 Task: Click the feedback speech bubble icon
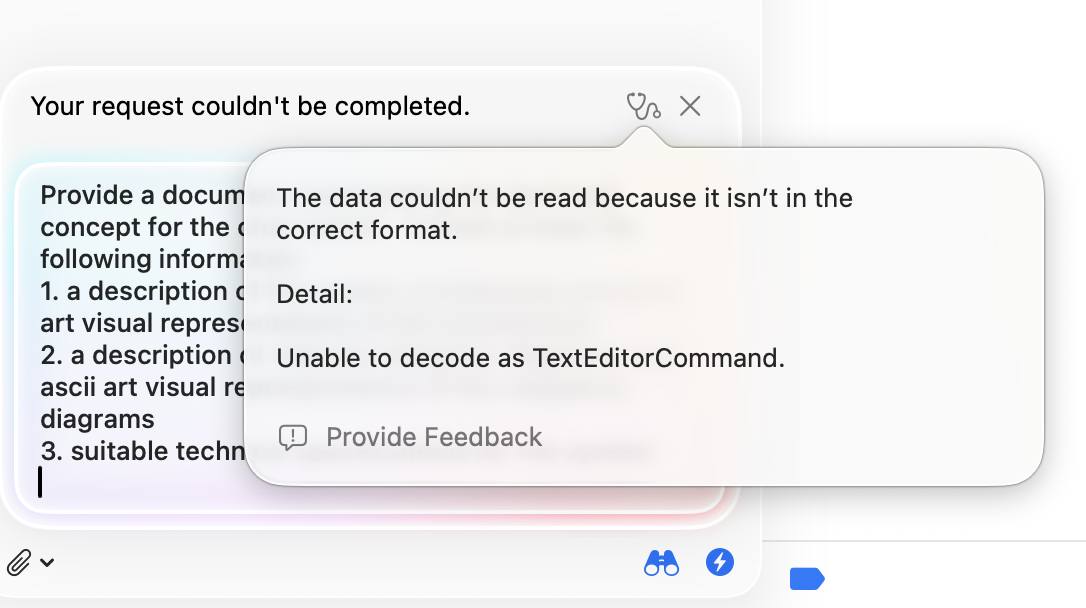point(293,437)
